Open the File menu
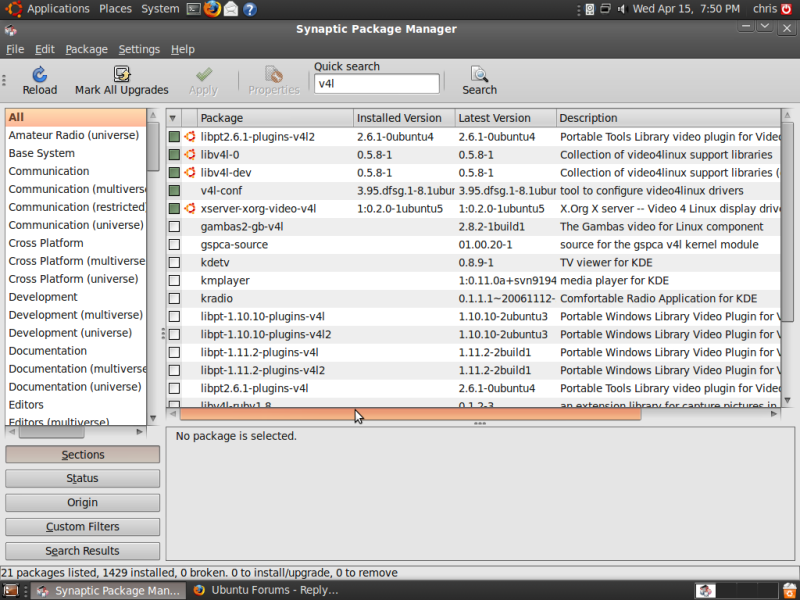 pos(15,49)
